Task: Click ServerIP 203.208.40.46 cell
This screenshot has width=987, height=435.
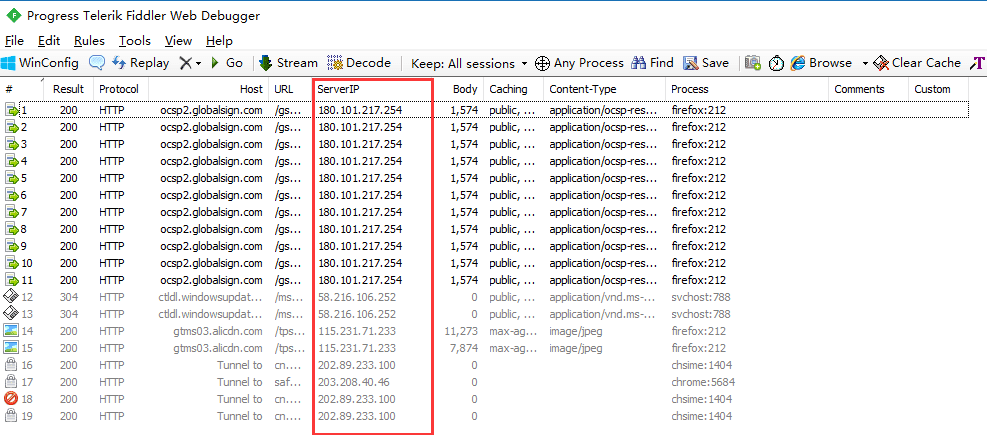Action: tap(353, 382)
